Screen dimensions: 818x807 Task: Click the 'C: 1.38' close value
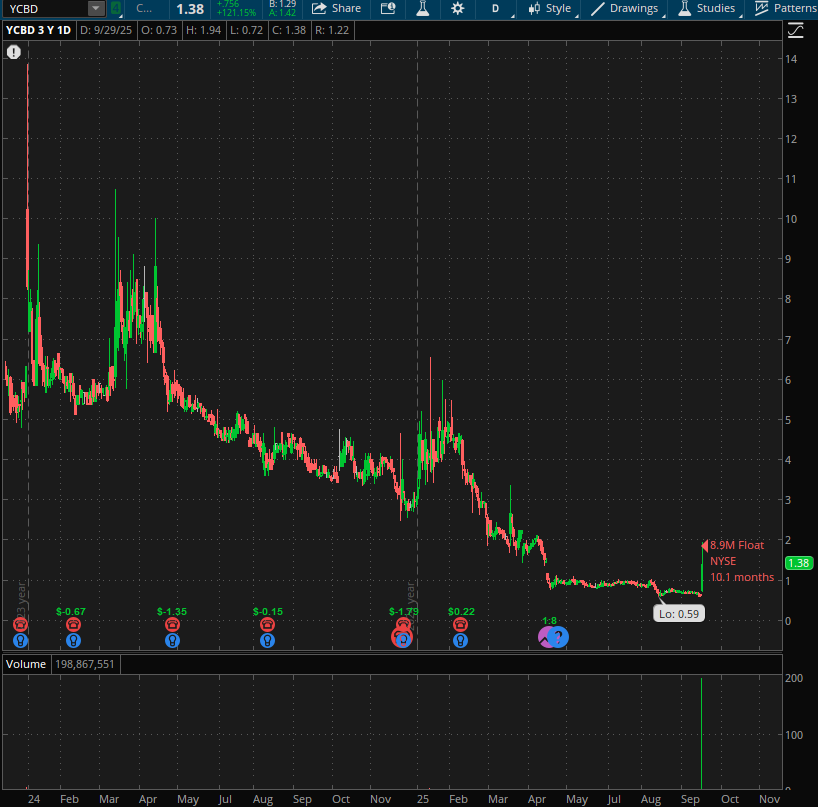pyautogui.click(x=289, y=30)
